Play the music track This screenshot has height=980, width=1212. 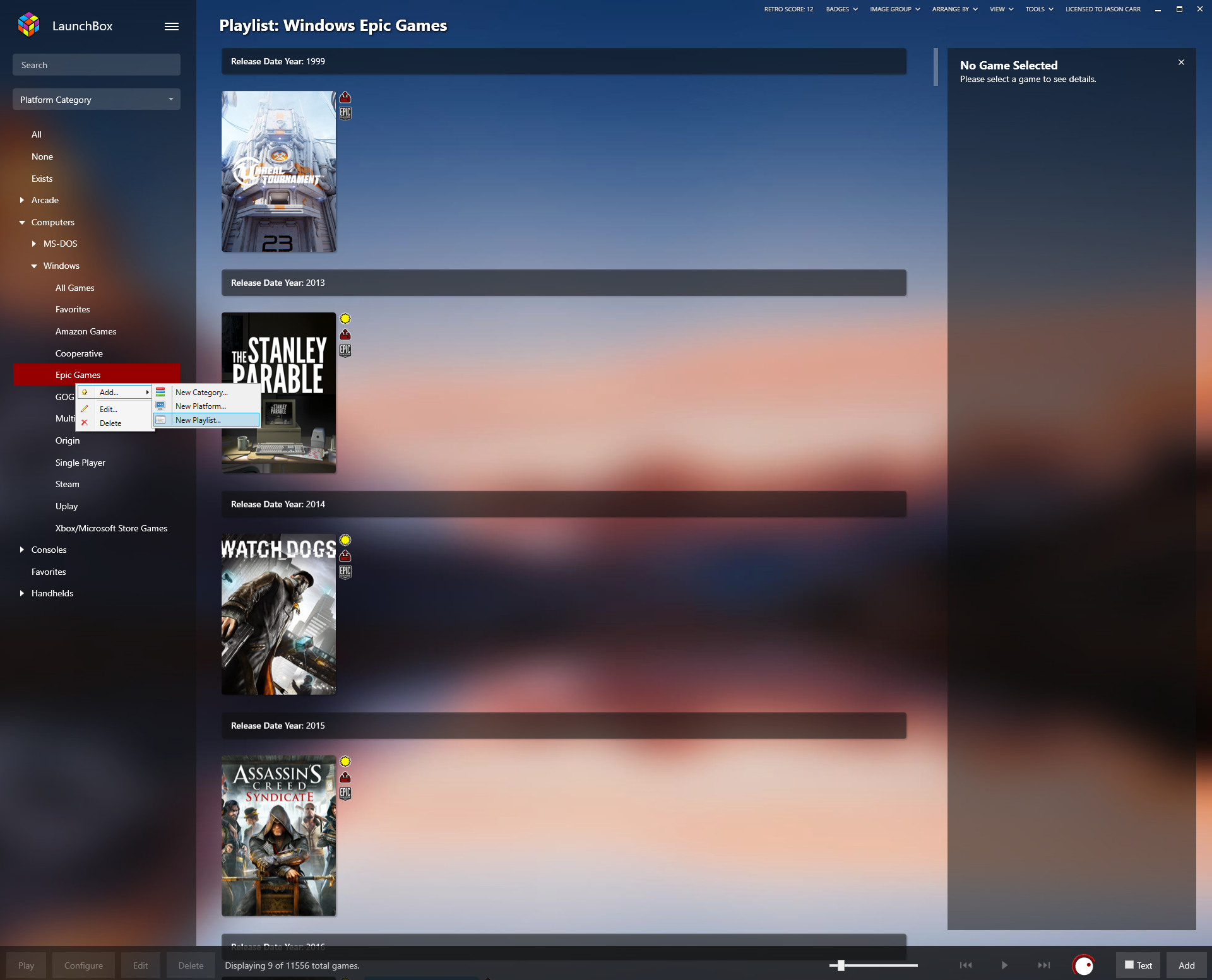[x=1004, y=965]
